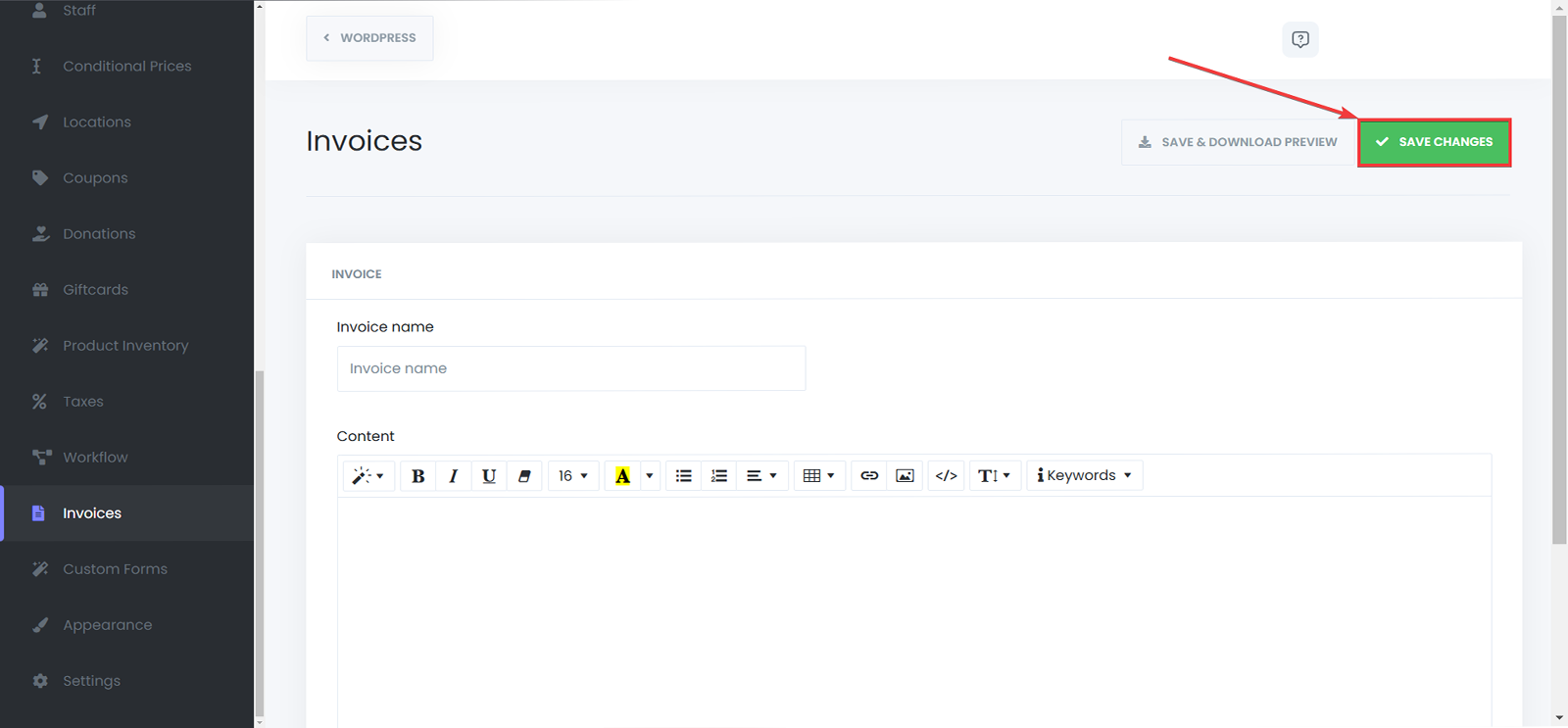Click the eraser remove-formatting icon

click(x=524, y=476)
